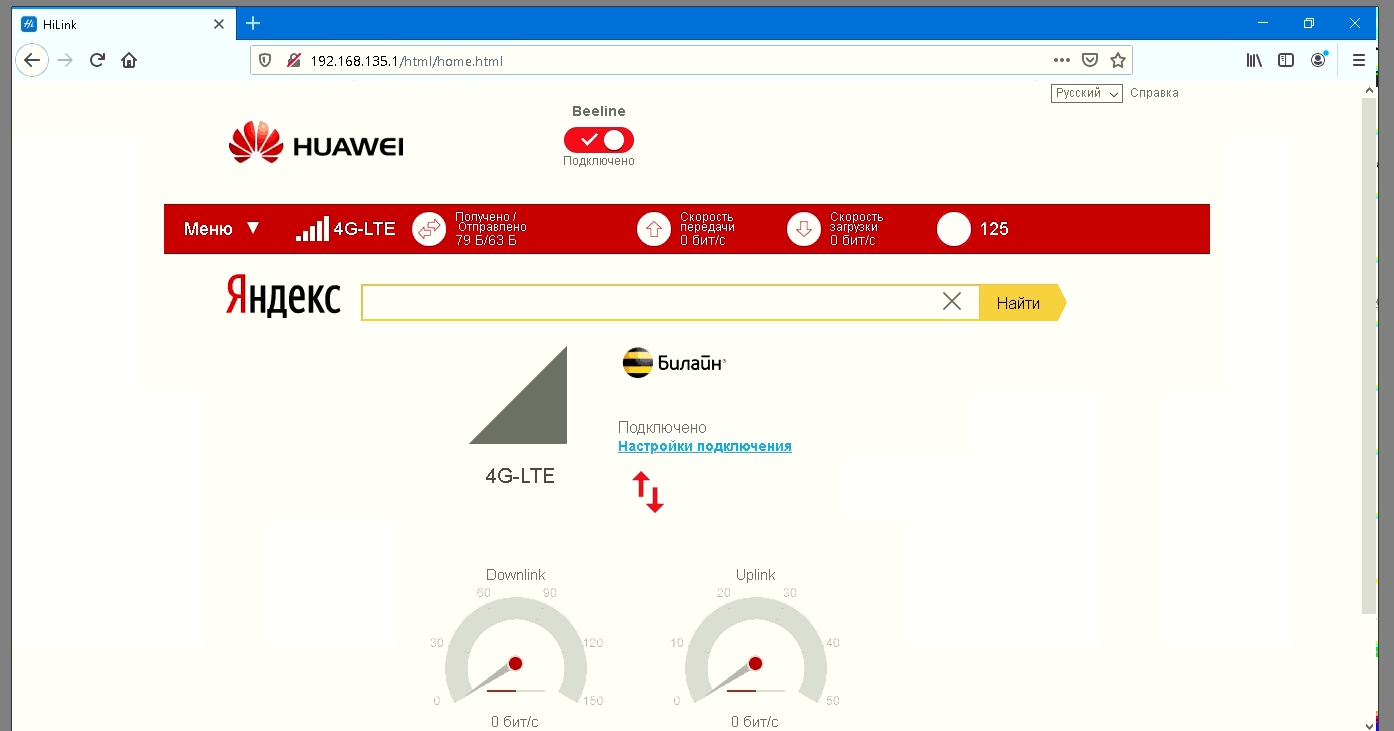Click the Билайн operator logo
The image size is (1394, 731).
[x=674, y=363]
